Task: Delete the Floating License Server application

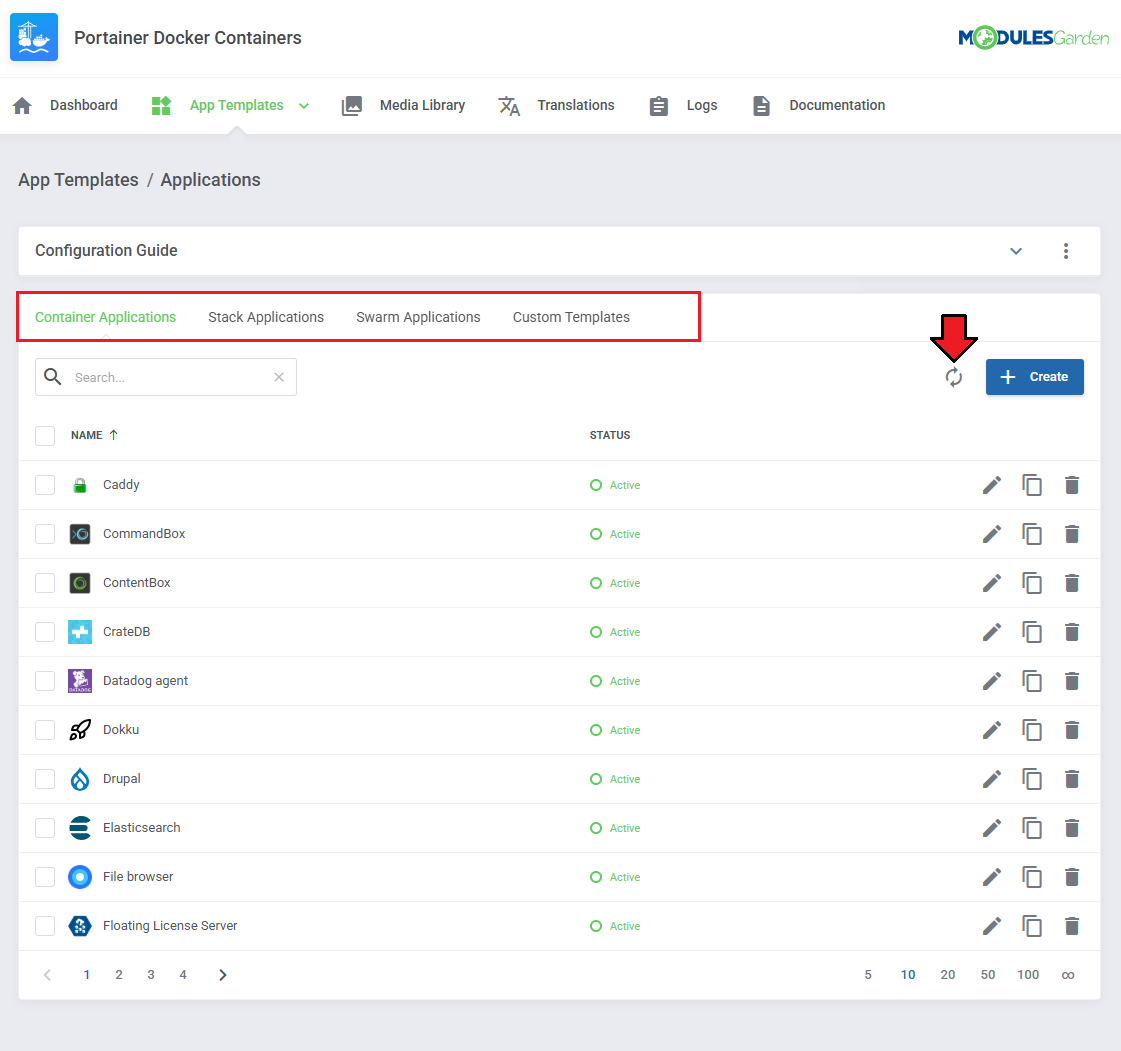Action: (1072, 926)
